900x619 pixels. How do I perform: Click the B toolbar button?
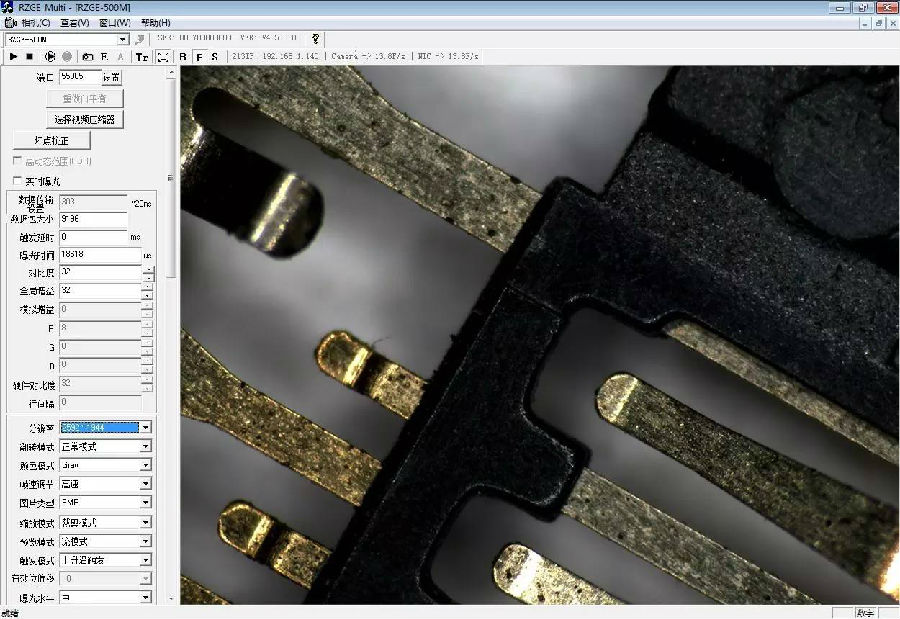183,56
